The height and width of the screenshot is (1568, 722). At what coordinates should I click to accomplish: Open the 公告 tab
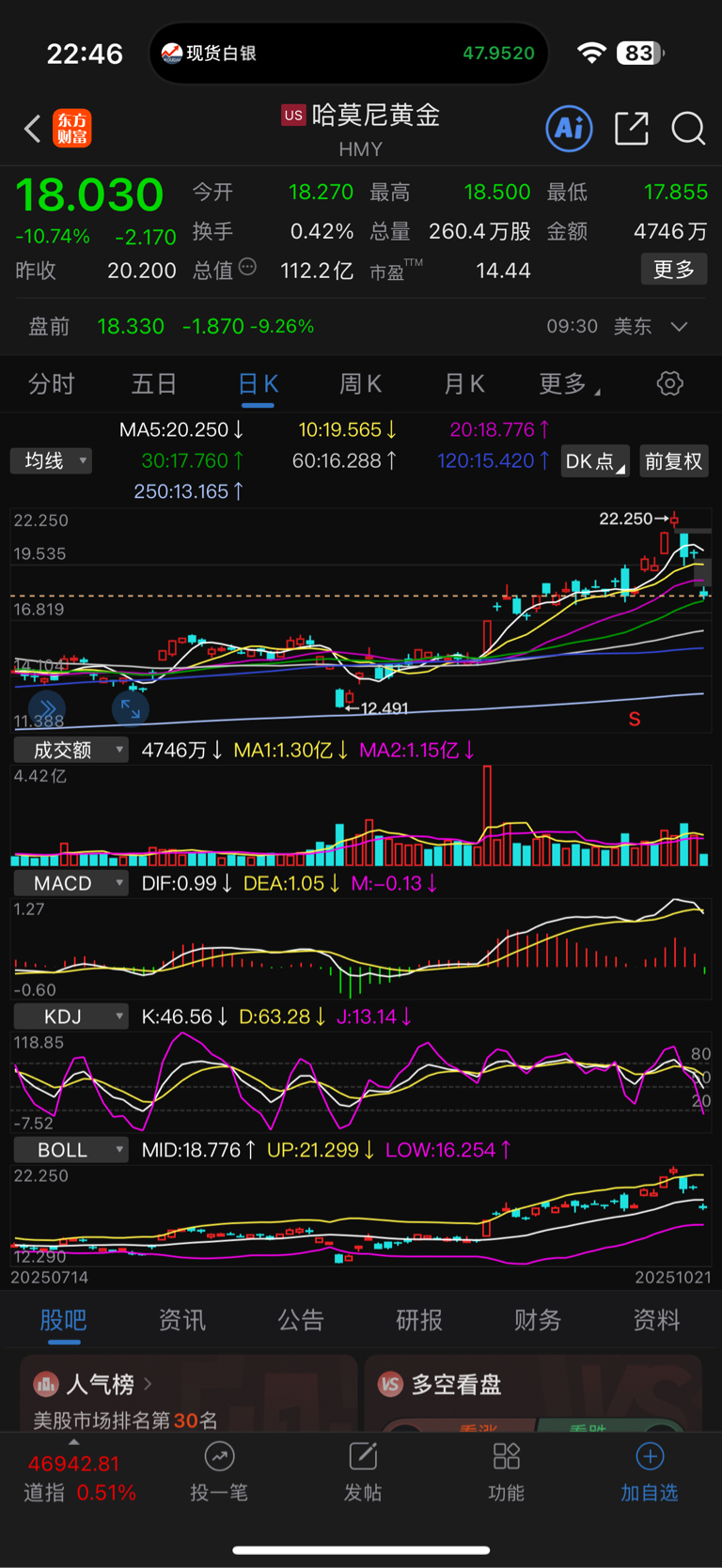tap(301, 1320)
